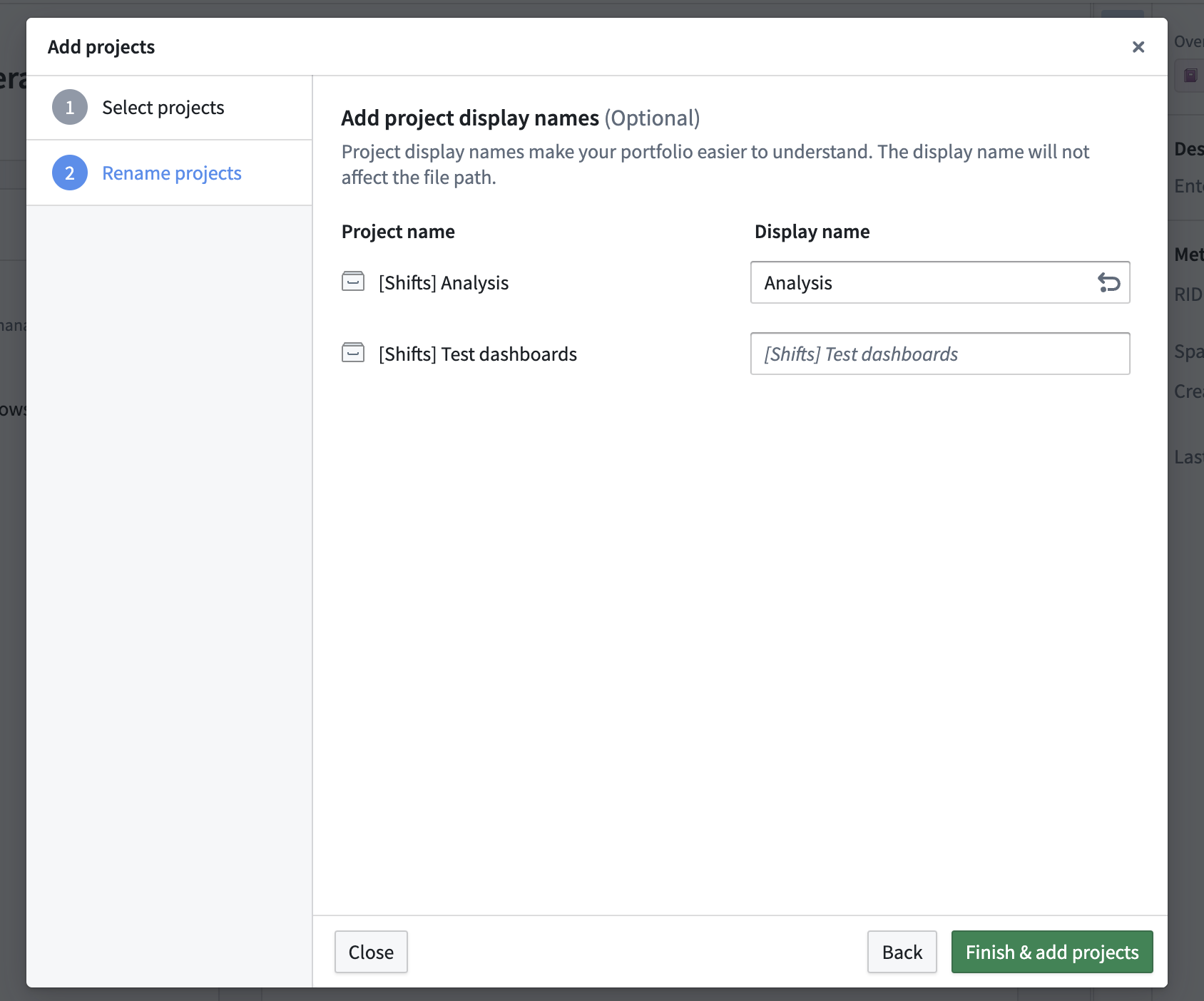Click step 1 number circle
Image resolution: width=1204 pixels, height=1001 pixels.
coord(70,108)
